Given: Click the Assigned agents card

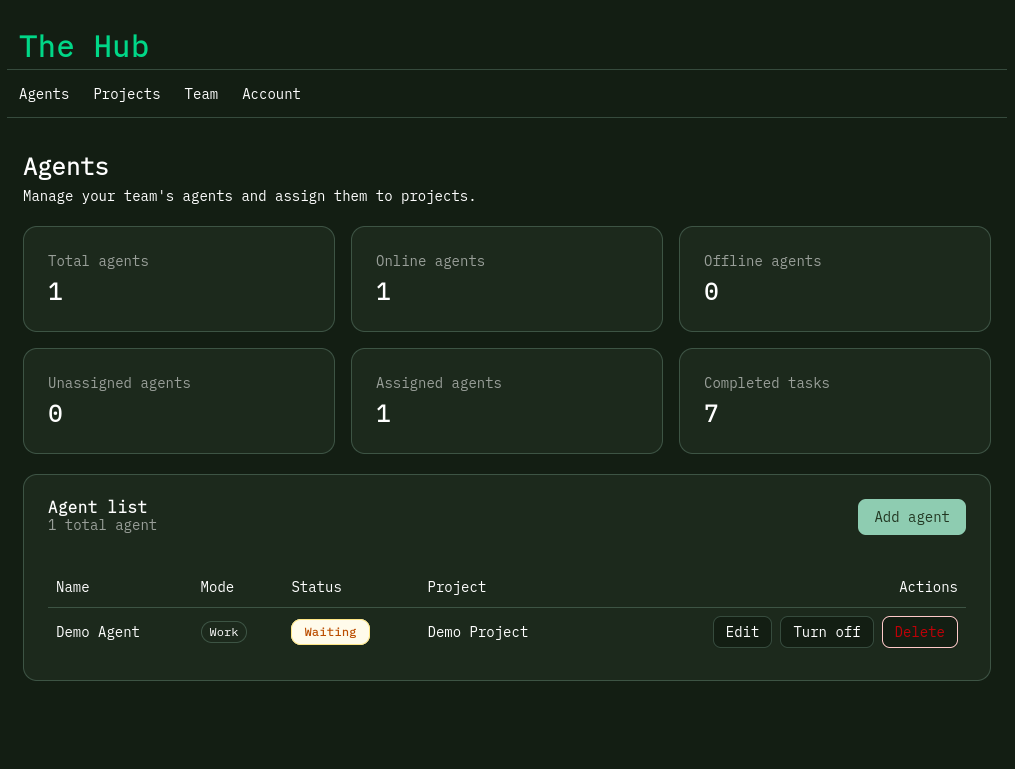Looking at the screenshot, I should [x=506, y=400].
